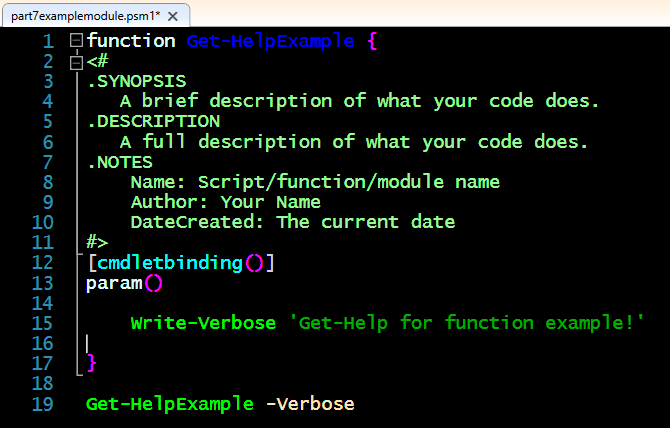
Task: Click the Get-HelpExample name on line 1
Action: [270, 41]
